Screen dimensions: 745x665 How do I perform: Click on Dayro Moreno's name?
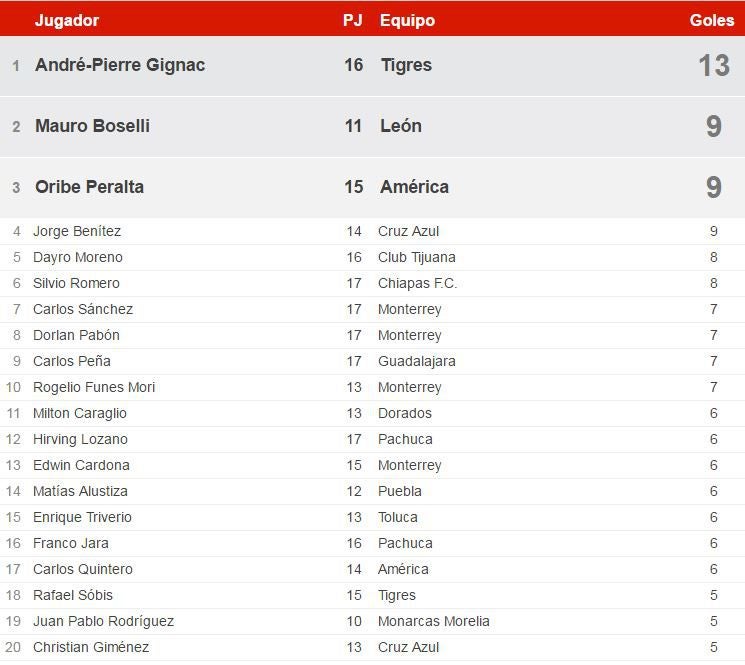click(x=78, y=257)
